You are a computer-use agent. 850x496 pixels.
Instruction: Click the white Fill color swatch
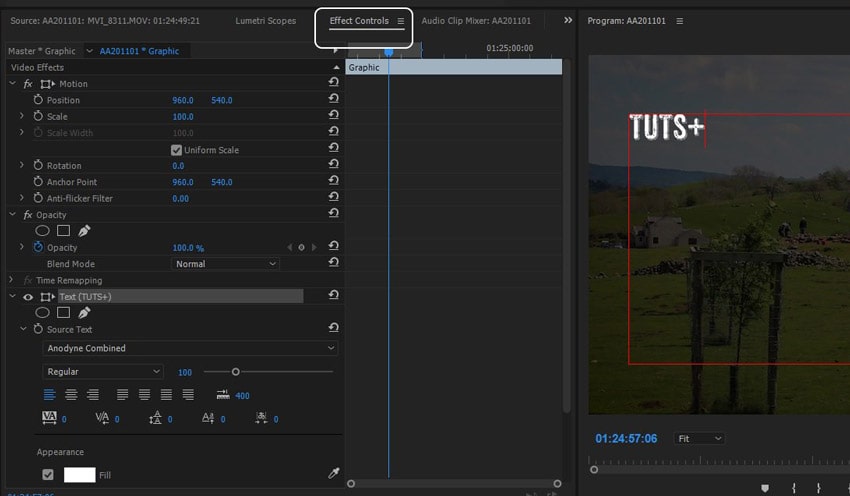pyautogui.click(x=80, y=475)
